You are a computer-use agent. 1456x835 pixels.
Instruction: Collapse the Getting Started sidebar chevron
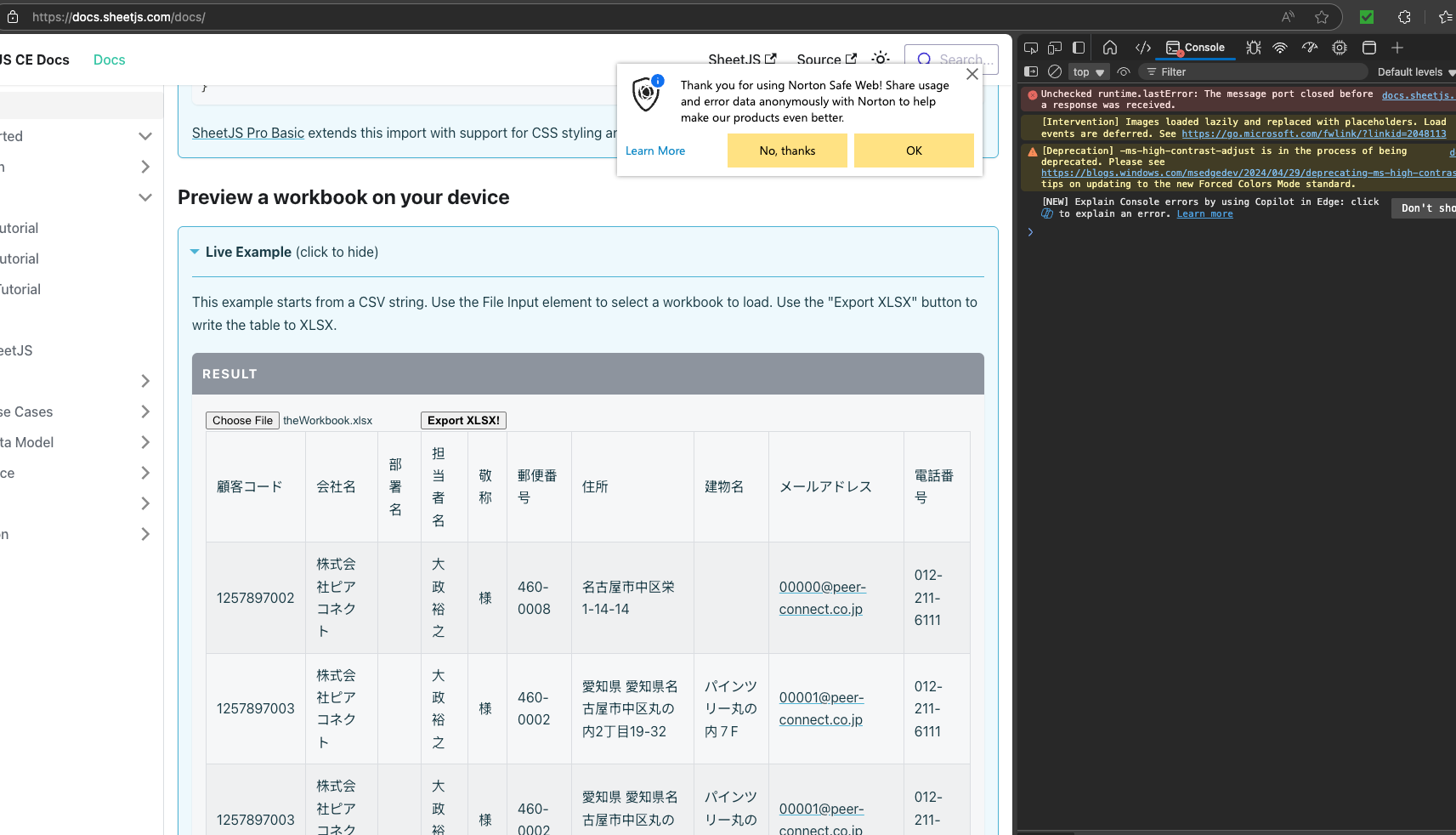tap(145, 136)
